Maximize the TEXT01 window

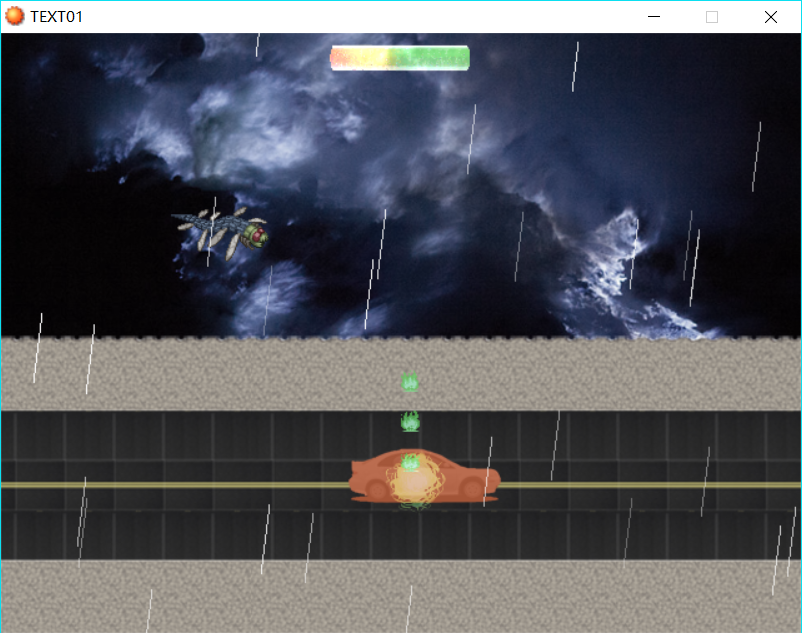pos(711,17)
